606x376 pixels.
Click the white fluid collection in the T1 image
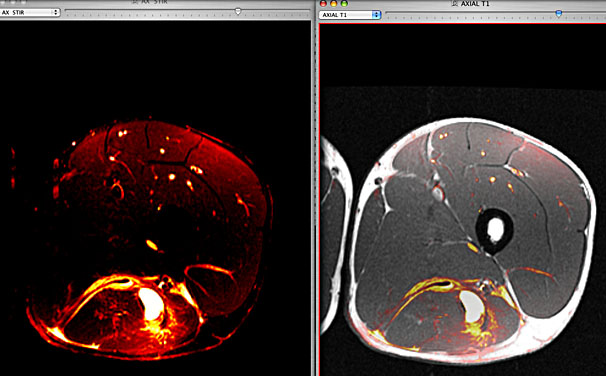click(x=473, y=306)
